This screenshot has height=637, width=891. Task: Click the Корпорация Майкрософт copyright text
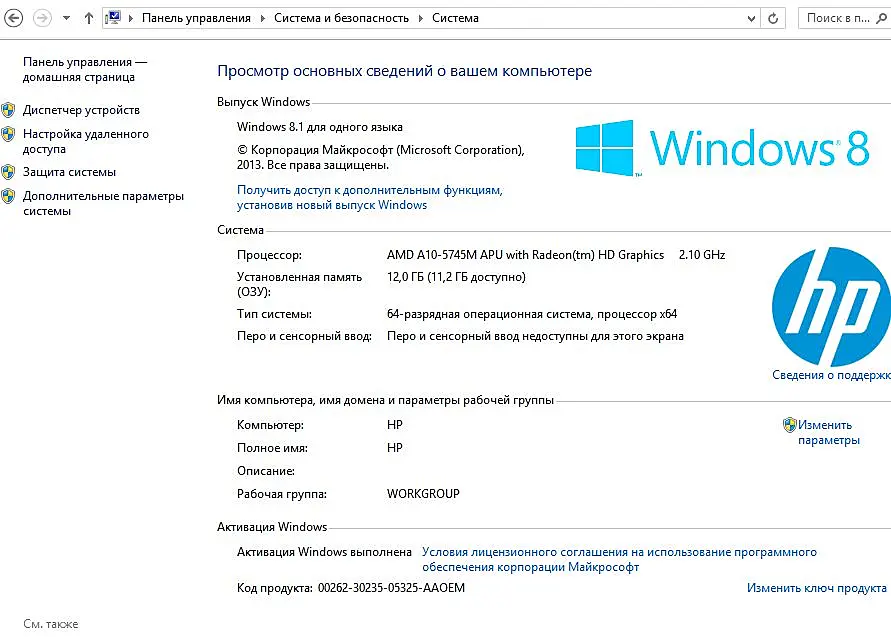pos(381,157)
